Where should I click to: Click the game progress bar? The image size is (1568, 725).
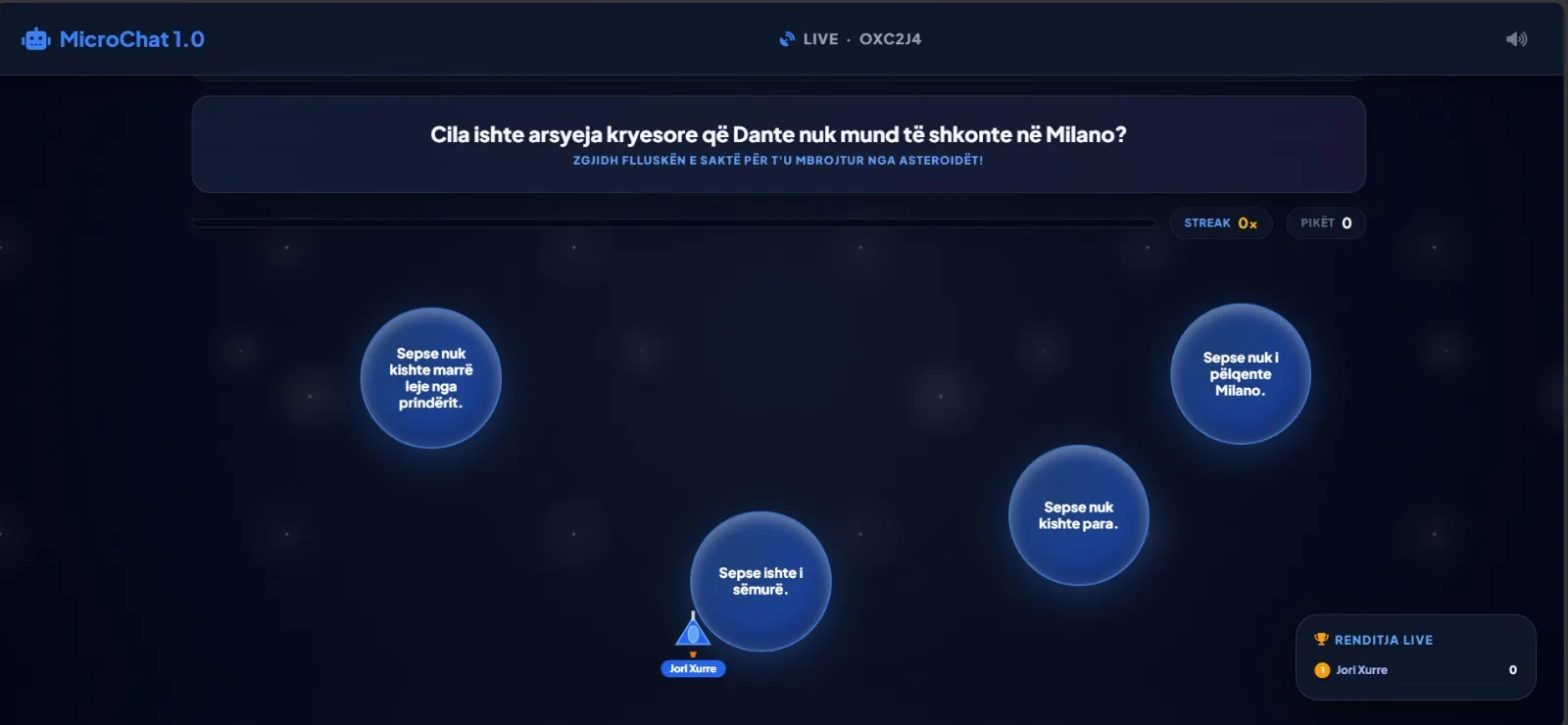pyautogui.click(x=674, y=223)
